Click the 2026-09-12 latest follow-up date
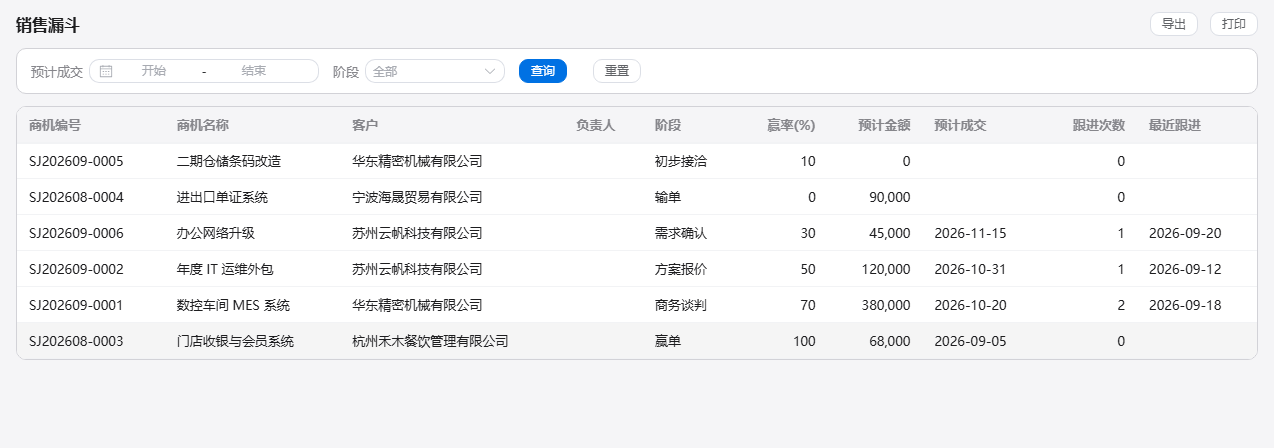This screenshot has height=448, width=1274. [x=1185, y=269]
